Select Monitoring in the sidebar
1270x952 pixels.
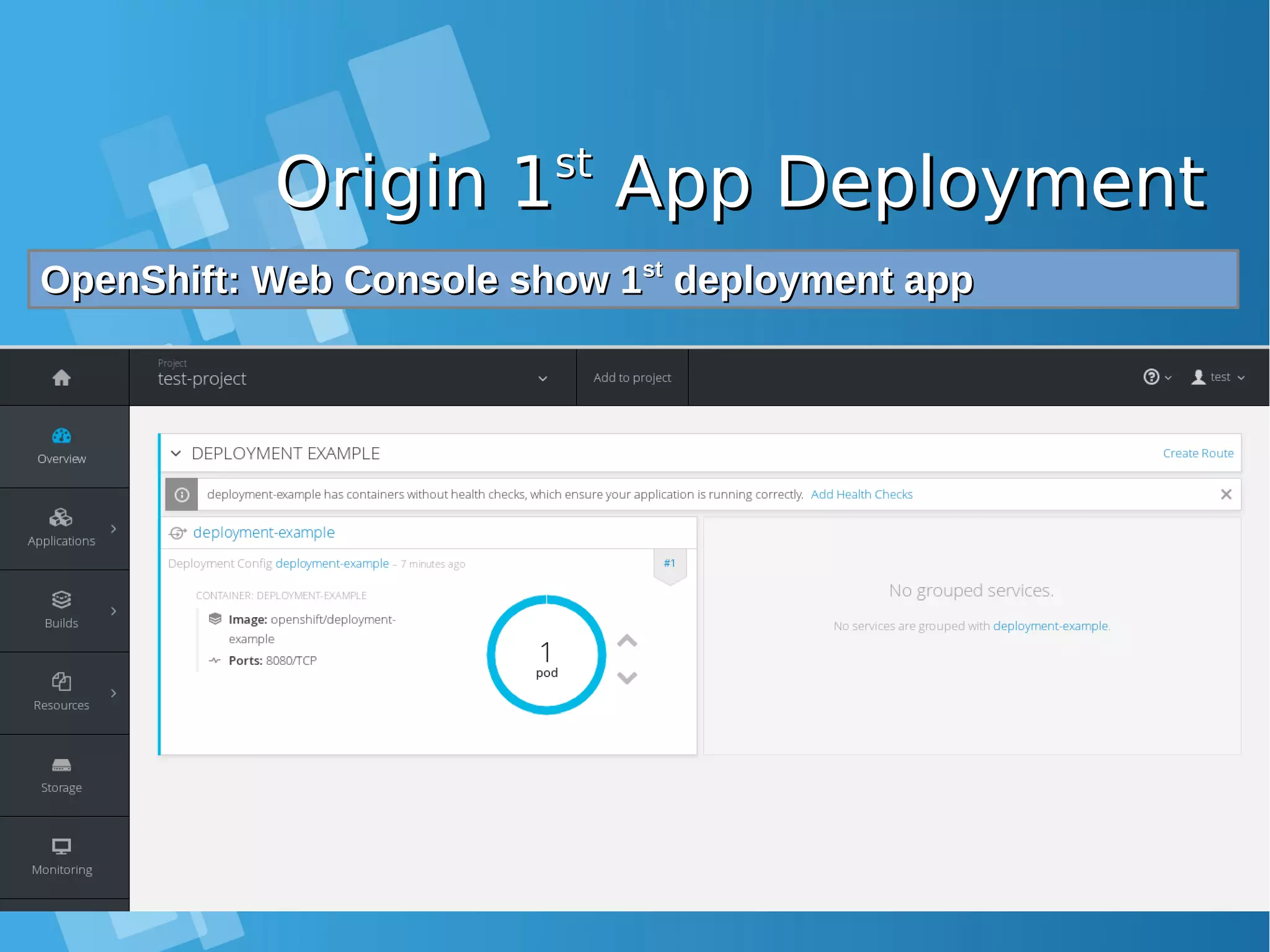(x=64, y=858)
